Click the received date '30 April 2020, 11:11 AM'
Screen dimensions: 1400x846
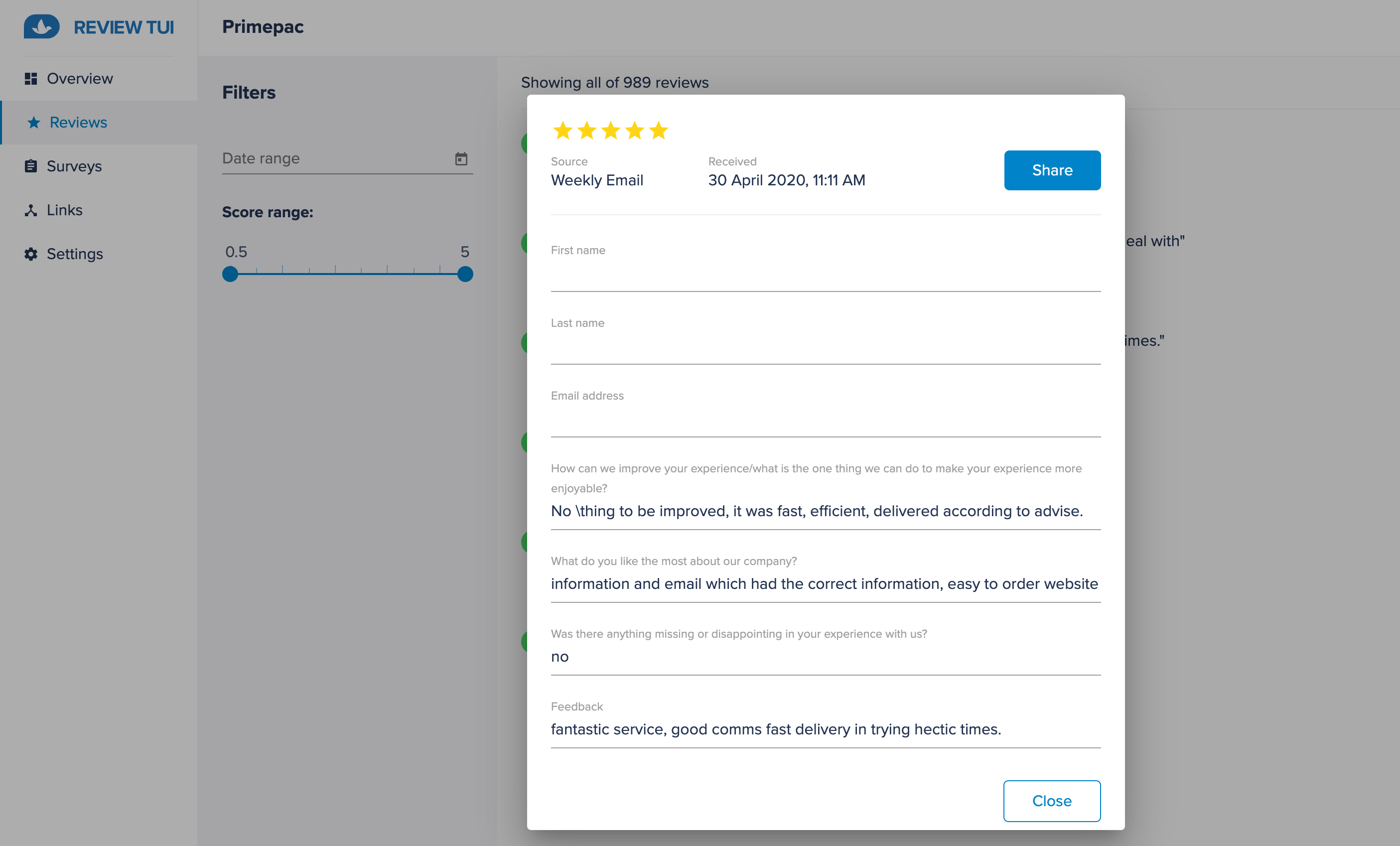786,180
